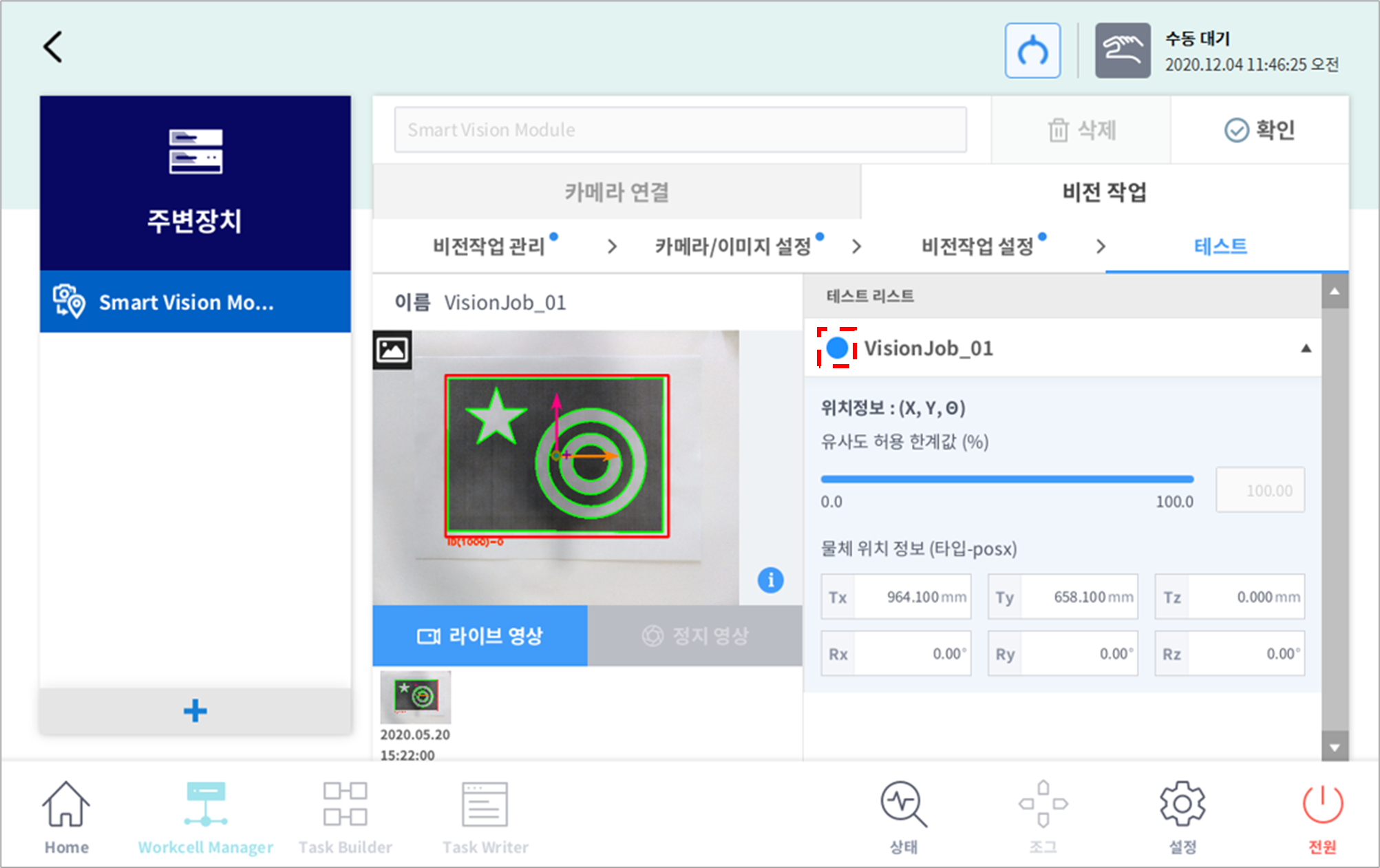Click the 확인 confirm button
Image resolution: width=1380 pixels, height=868 pixels.
tap(1260, 129)
